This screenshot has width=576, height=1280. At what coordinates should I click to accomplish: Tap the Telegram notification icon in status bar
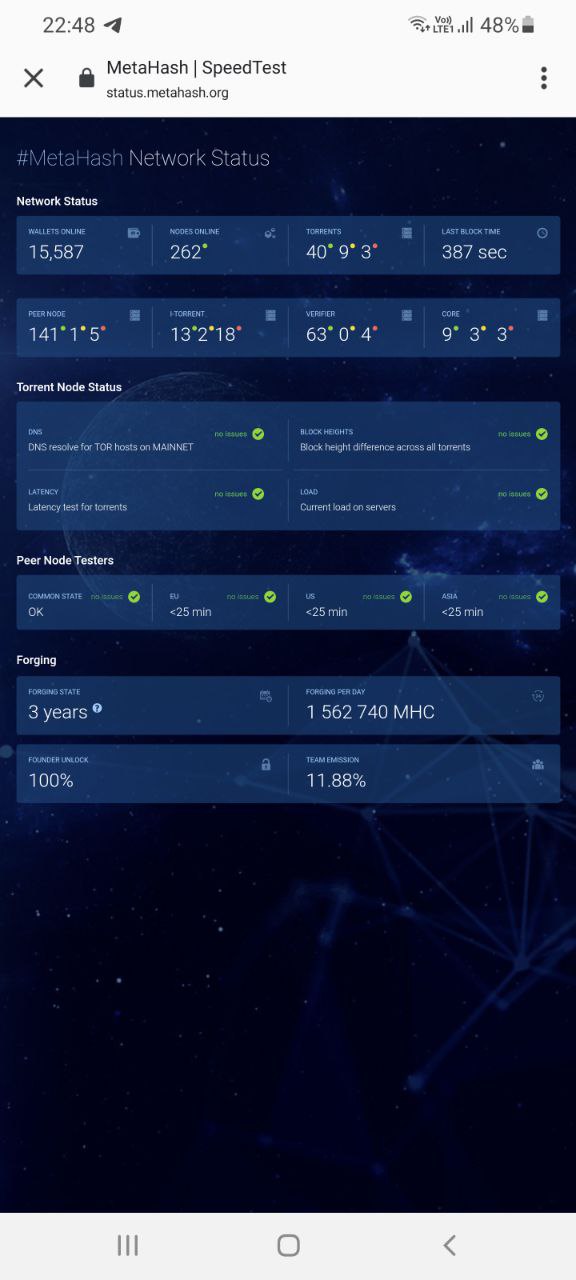tap(113, 26)
